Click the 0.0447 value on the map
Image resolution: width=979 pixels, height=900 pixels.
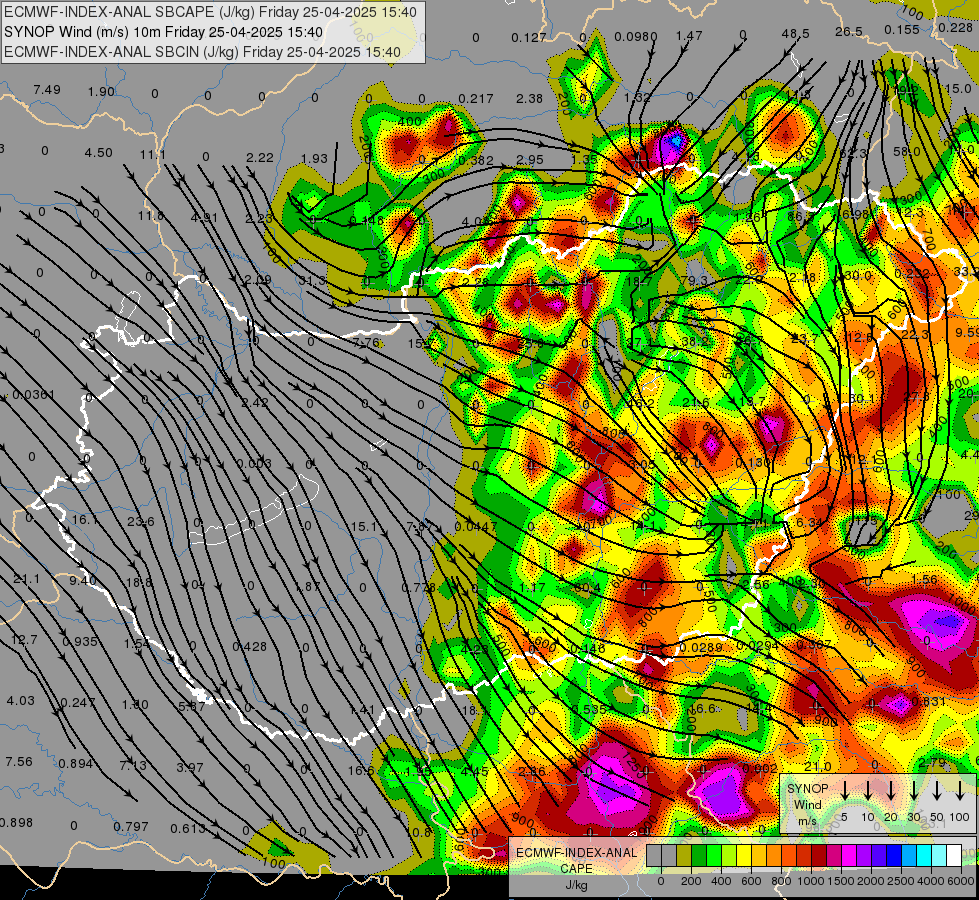coord(476,527)
